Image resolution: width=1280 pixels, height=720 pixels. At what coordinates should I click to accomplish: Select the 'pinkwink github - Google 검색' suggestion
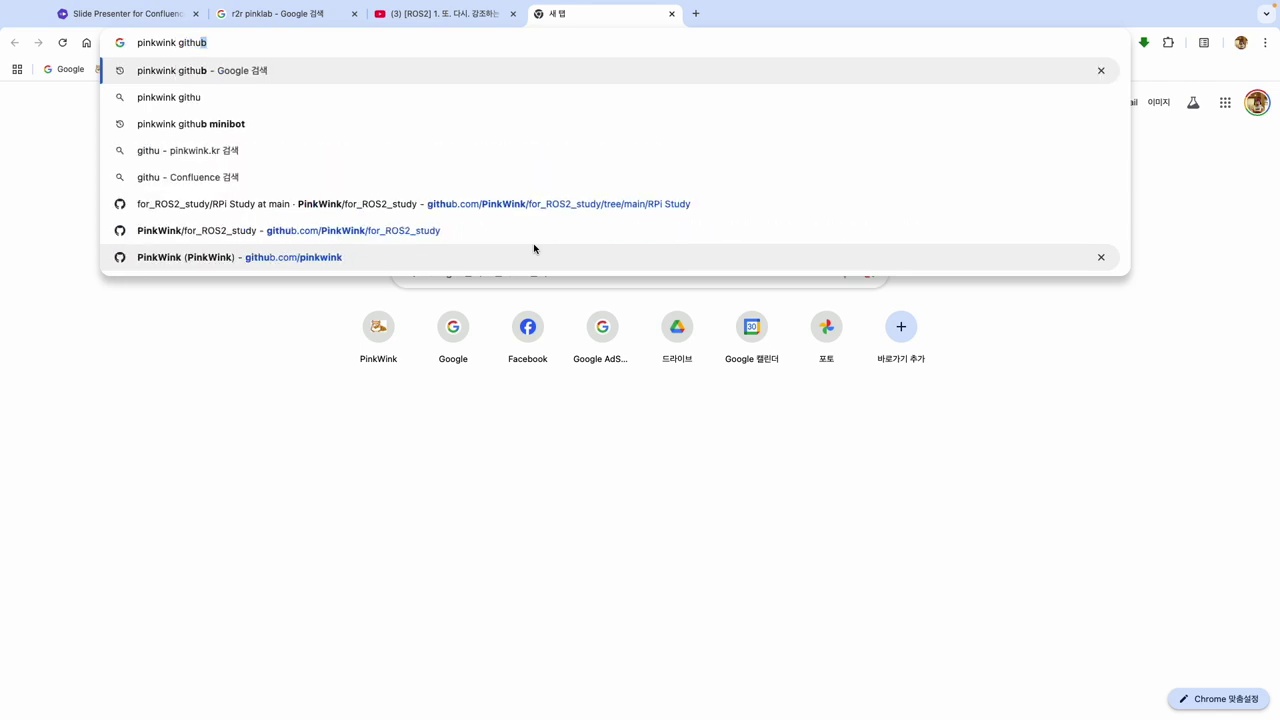click(609, 71)
